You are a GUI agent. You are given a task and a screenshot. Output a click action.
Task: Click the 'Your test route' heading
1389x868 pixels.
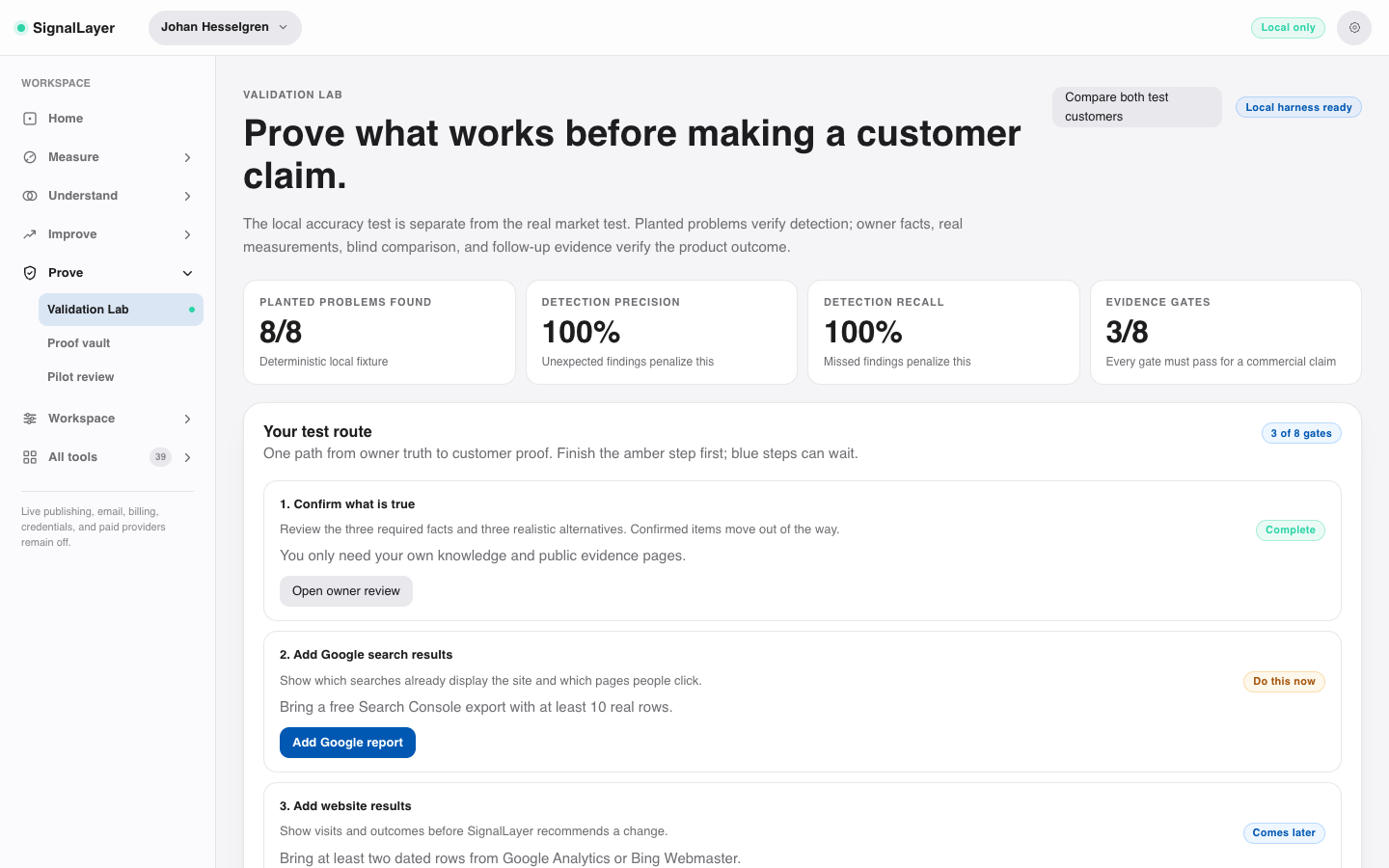[x=317, y=432]
